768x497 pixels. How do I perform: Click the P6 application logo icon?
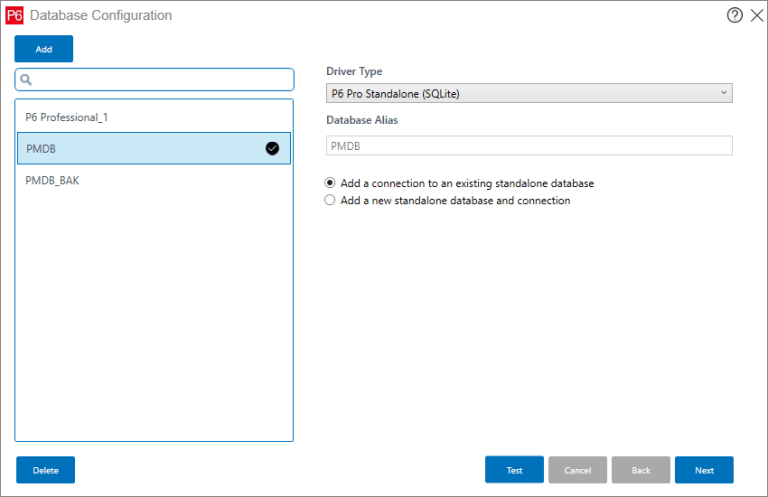[x=14, y=15]
